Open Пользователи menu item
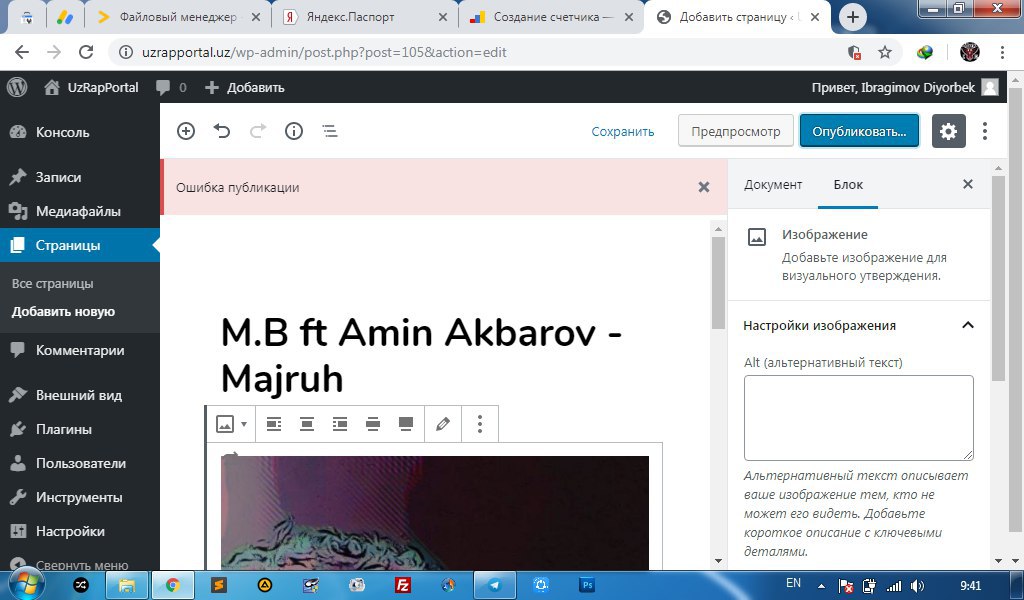The image size is (1024, 600). pyautogui.click(x=80, y=463)
